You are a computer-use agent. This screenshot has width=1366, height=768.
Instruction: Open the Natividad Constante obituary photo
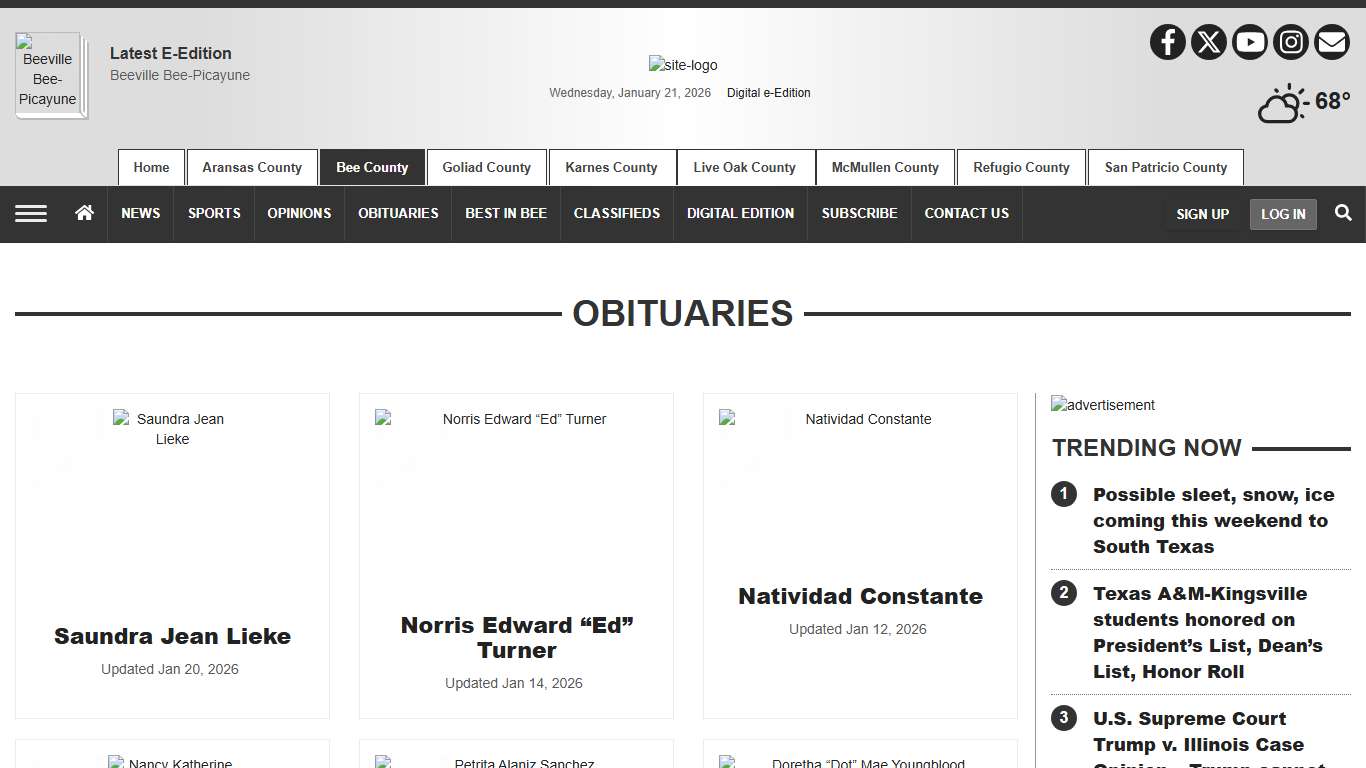pos(859,419)
